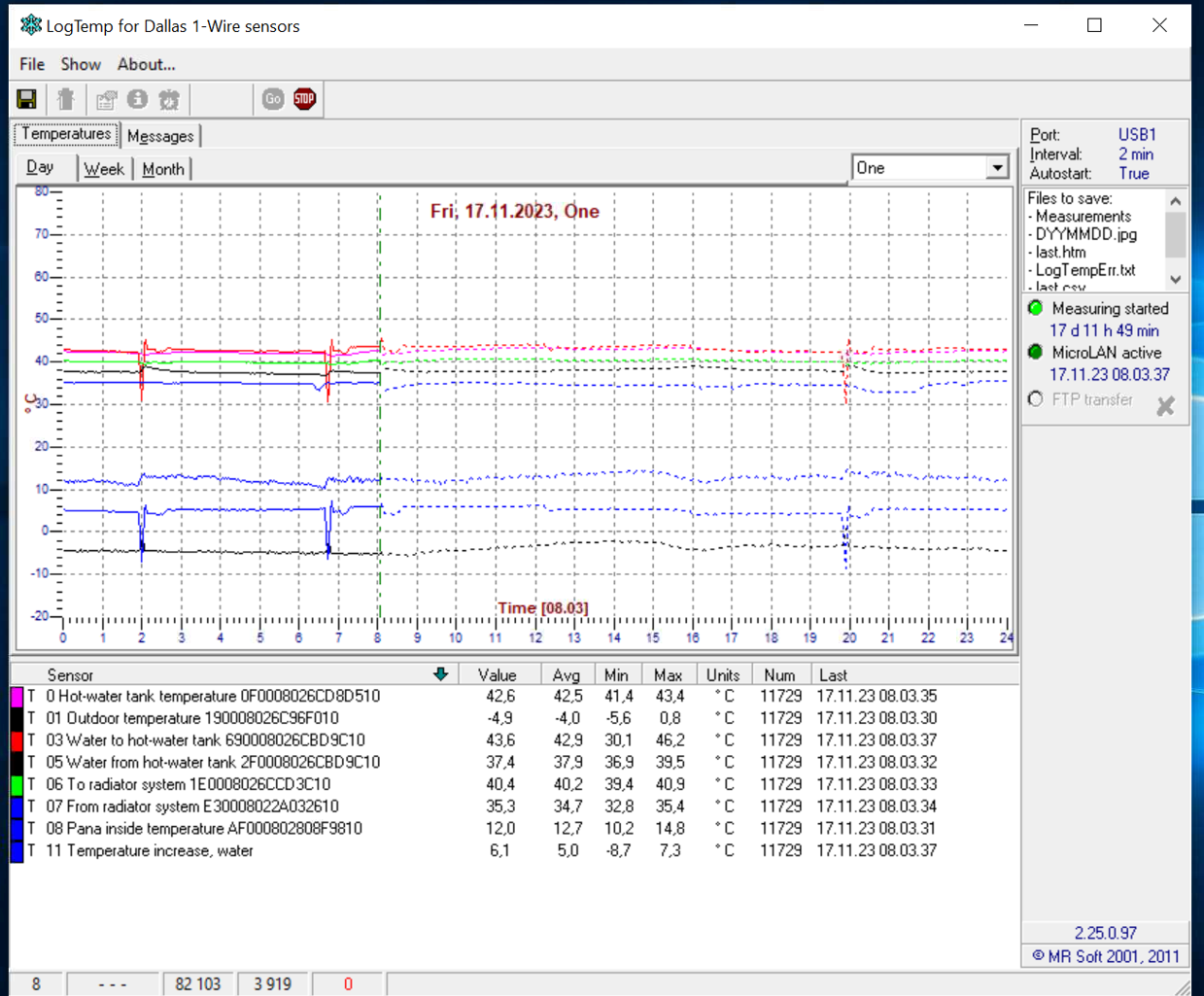Viewport: 1204px width, 996px height.
Task: Click the alarm clock toolbar icon
Action: [169, 99]
